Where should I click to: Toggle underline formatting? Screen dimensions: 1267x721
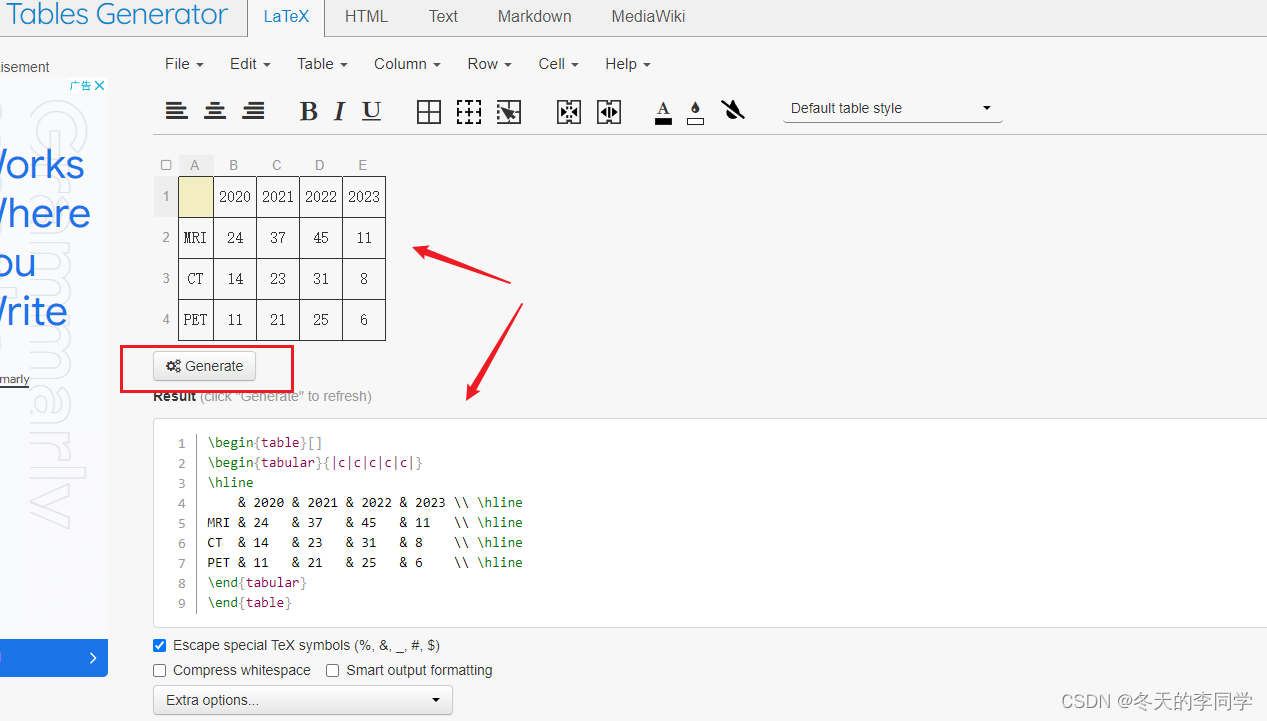click(371, 111)
